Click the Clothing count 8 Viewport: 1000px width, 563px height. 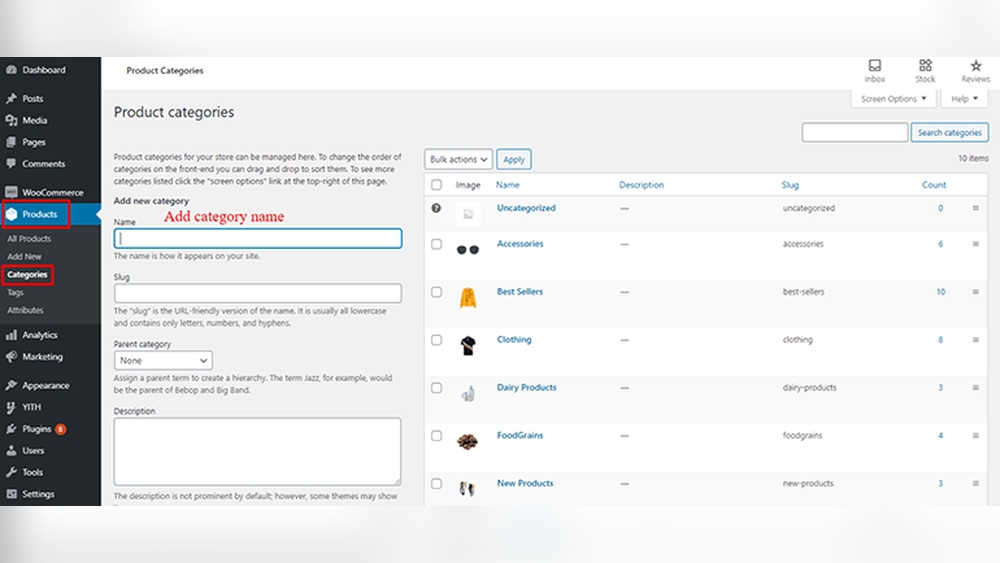click(x=940, y=340)
